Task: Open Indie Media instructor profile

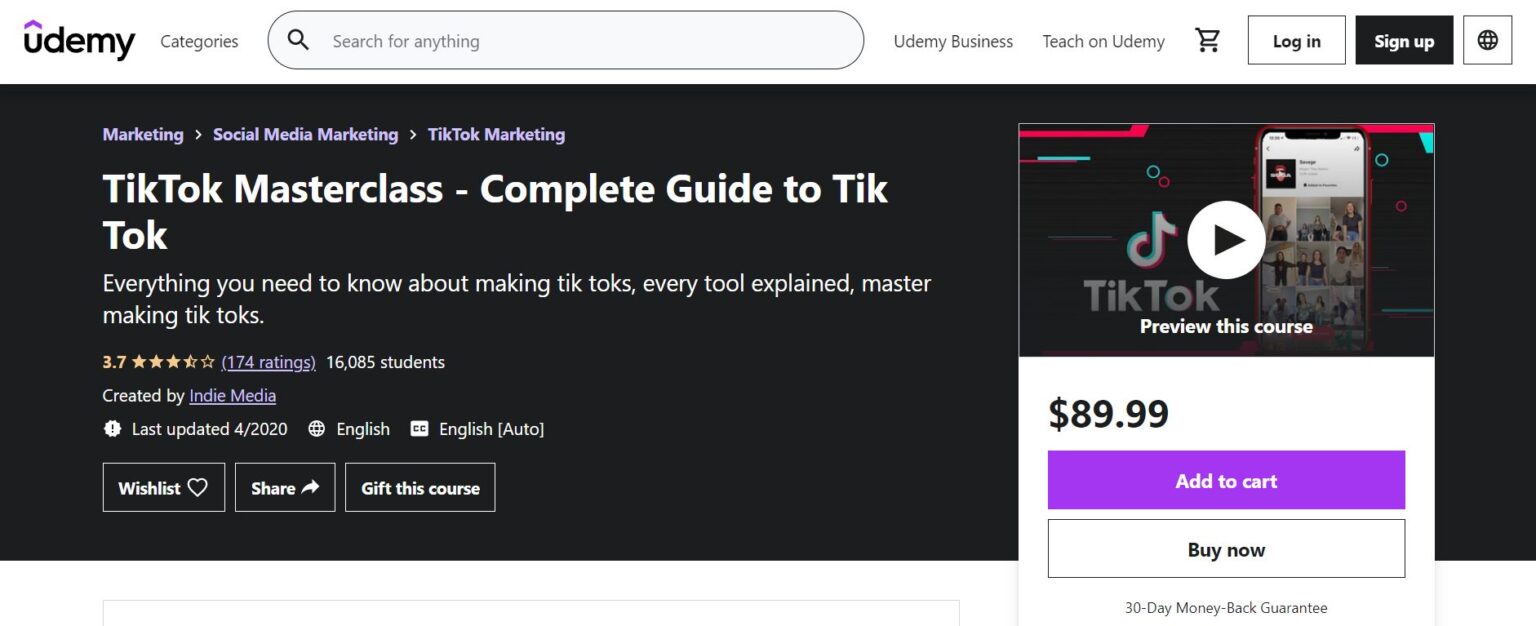Action: click(232, 395)
